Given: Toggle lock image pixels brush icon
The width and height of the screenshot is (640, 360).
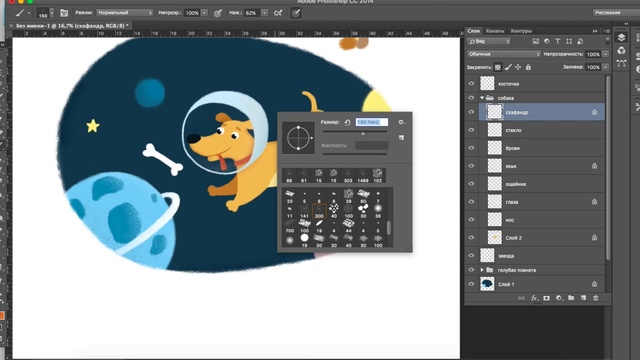Looking at the screenshot, I should click(508, 67).
